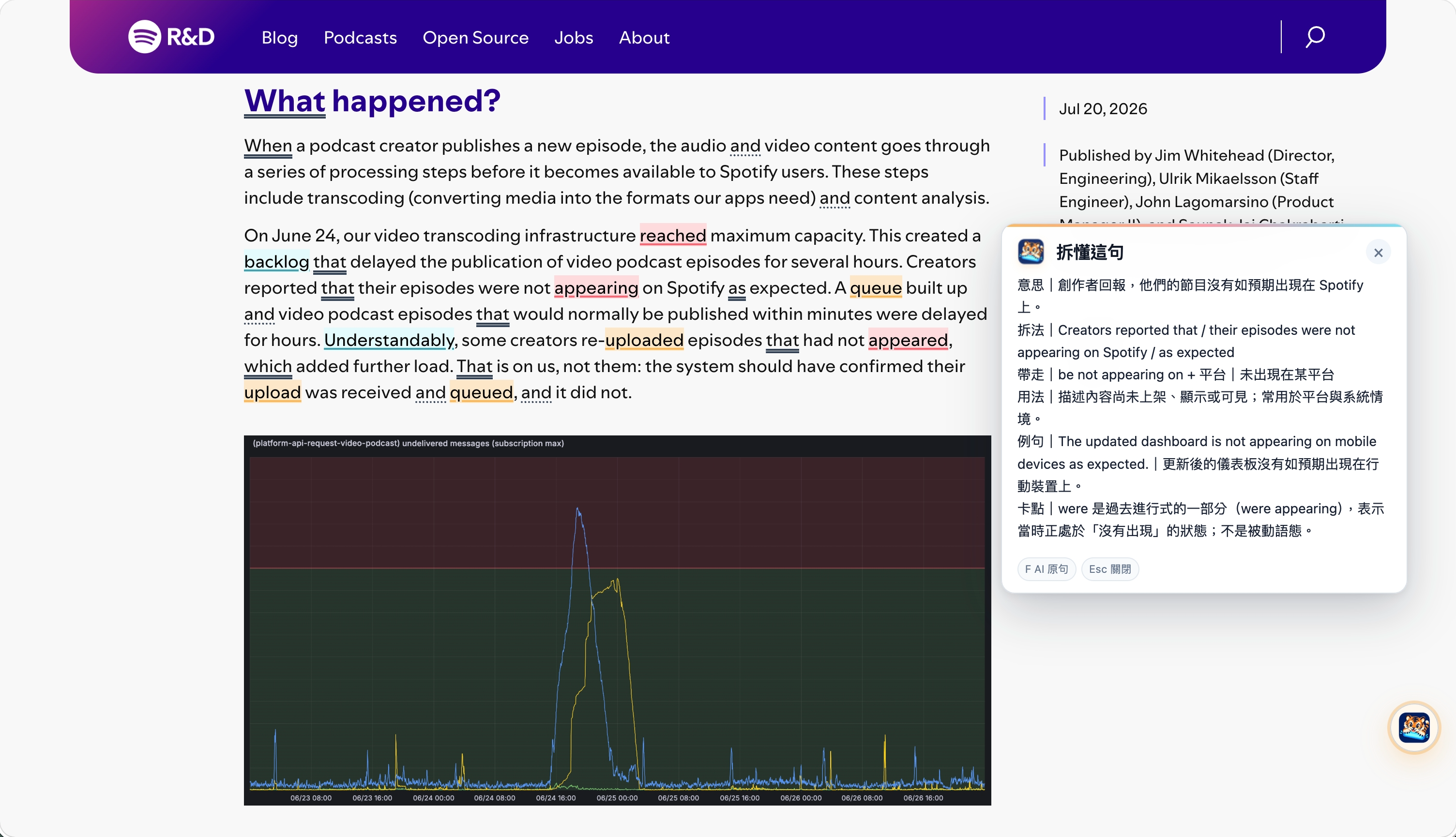The height and width of the screenshot is (837, 1456).
Task: Click the highlighted word 'reached'
Action: [673, 236]
